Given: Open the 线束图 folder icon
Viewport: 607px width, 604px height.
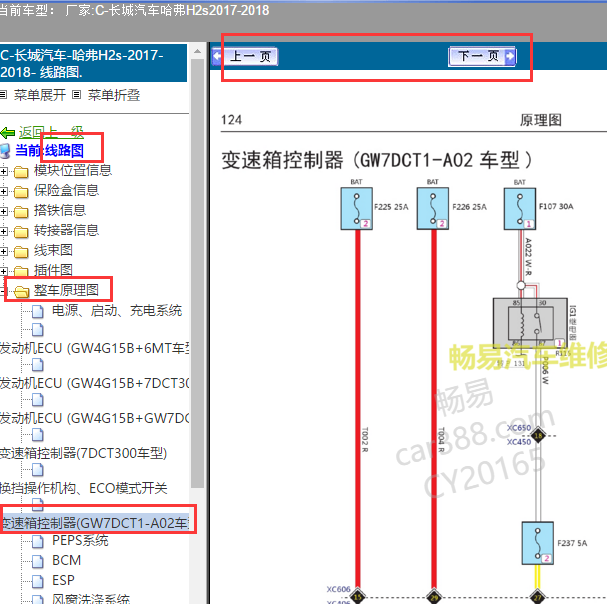Looking at the screenshot, I should [x=21, y=252].
